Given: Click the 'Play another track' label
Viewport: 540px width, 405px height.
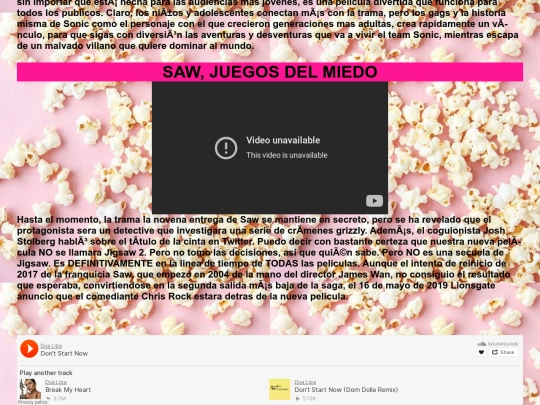Looking at the screenshot, I should [x=46, y=373].
